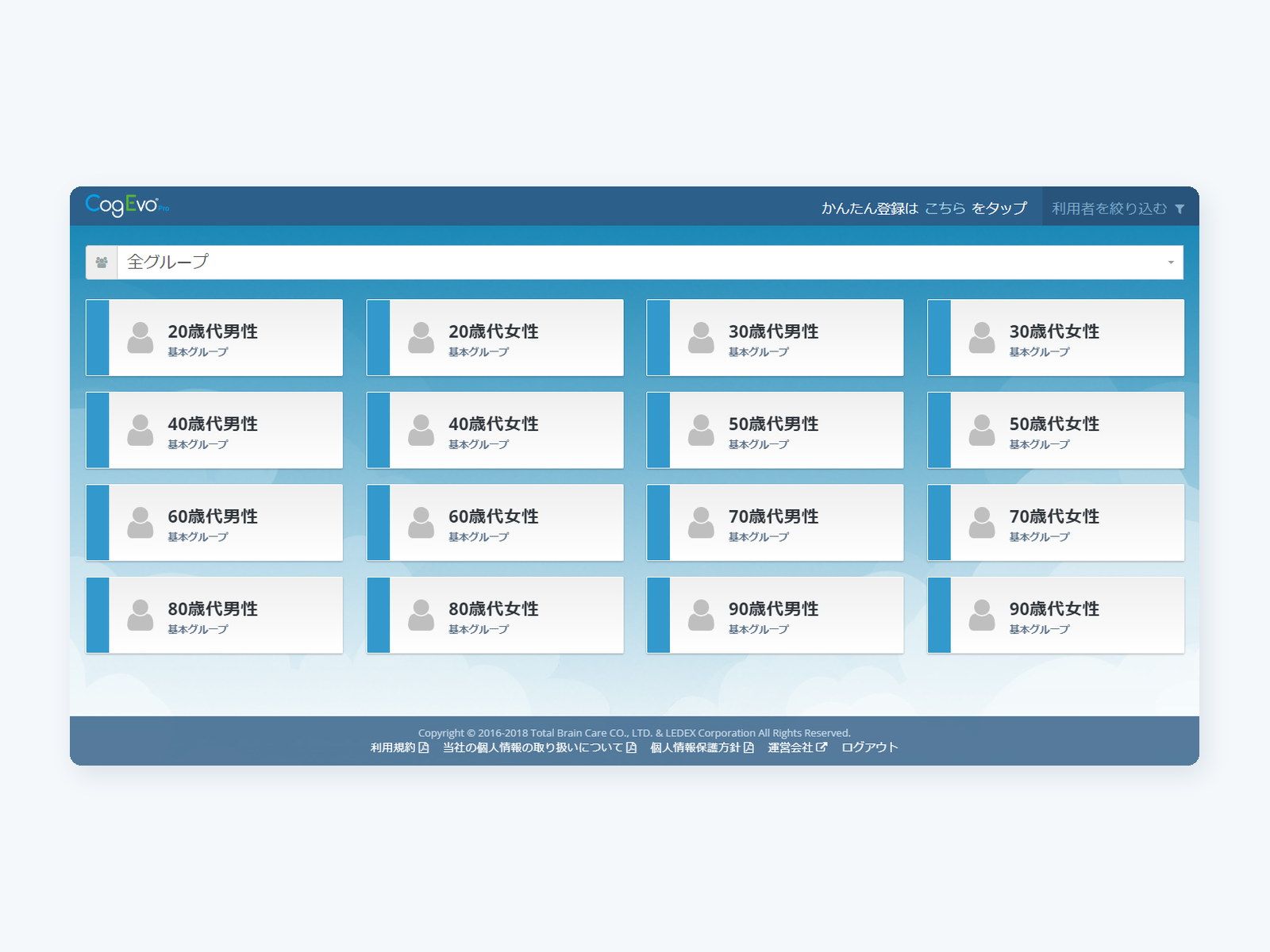Image resolution: width=1270 pixels, height=952 pixels.
Task: Select the 20歳代男性 user name
Action: click(x=213, y=332)
